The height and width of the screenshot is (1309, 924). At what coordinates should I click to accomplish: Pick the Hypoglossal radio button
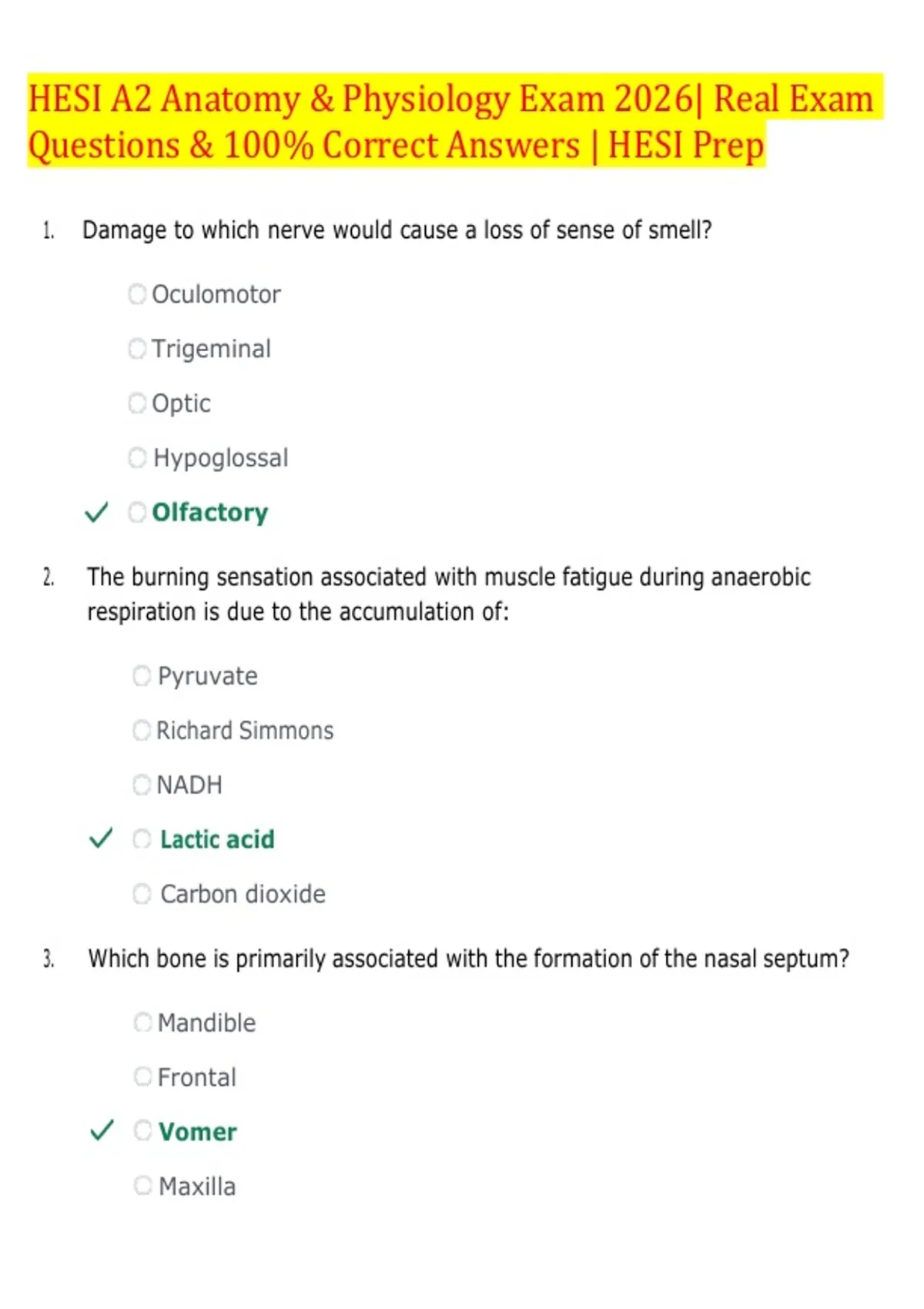pyautogui.click(x=137, y=458)
